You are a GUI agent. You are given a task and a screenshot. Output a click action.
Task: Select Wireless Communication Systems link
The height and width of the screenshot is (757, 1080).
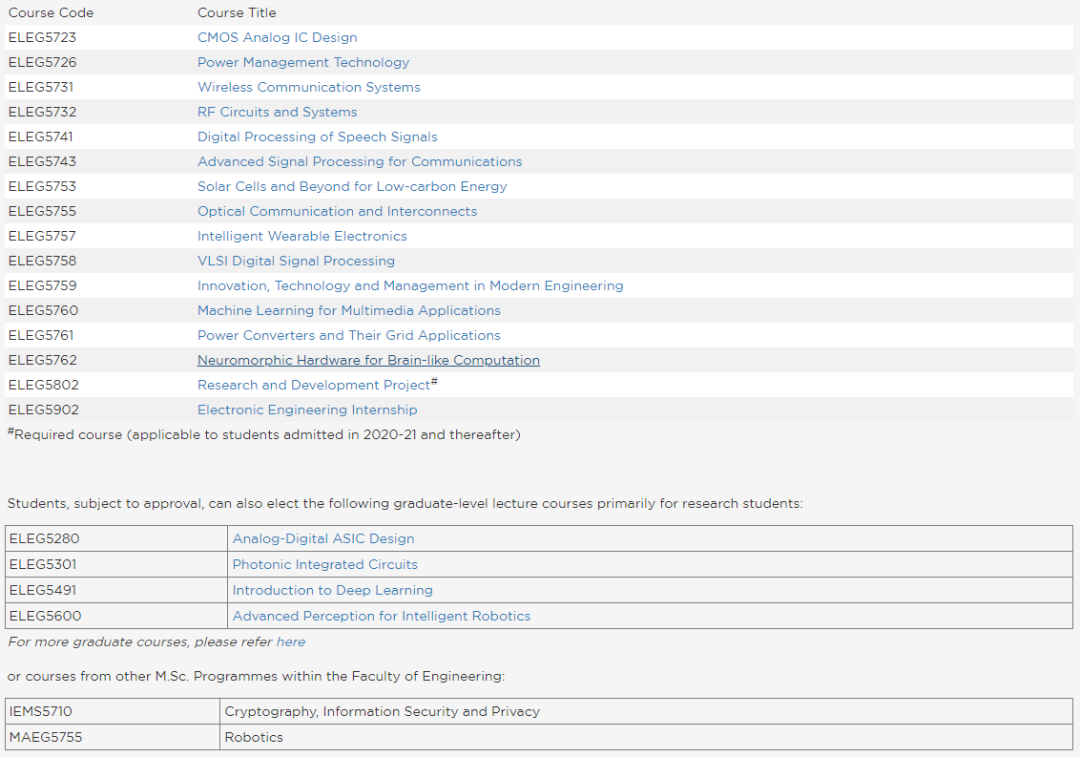309,87
